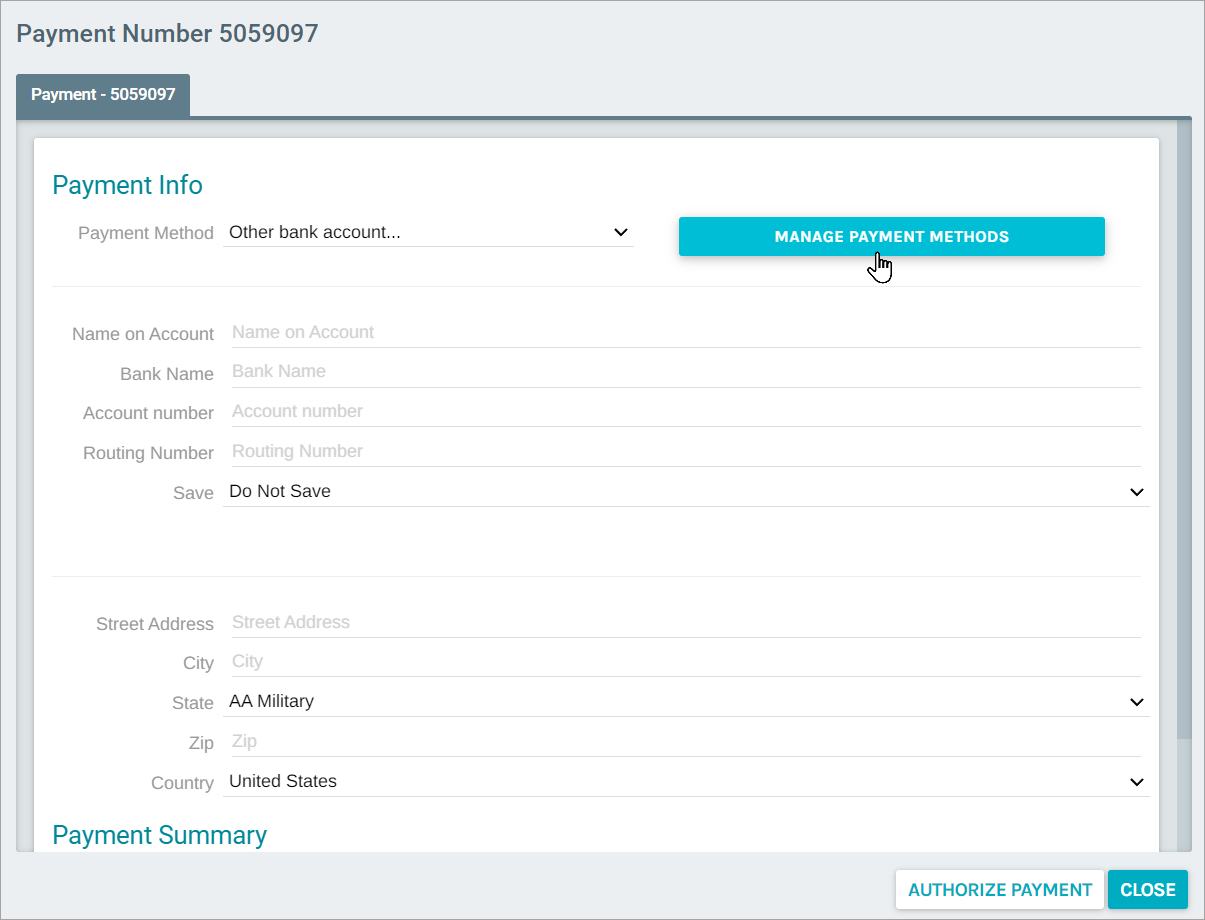Open the Payment Method dropdown
This screenshot has width=1205, height=920.
tap(429, 232)
